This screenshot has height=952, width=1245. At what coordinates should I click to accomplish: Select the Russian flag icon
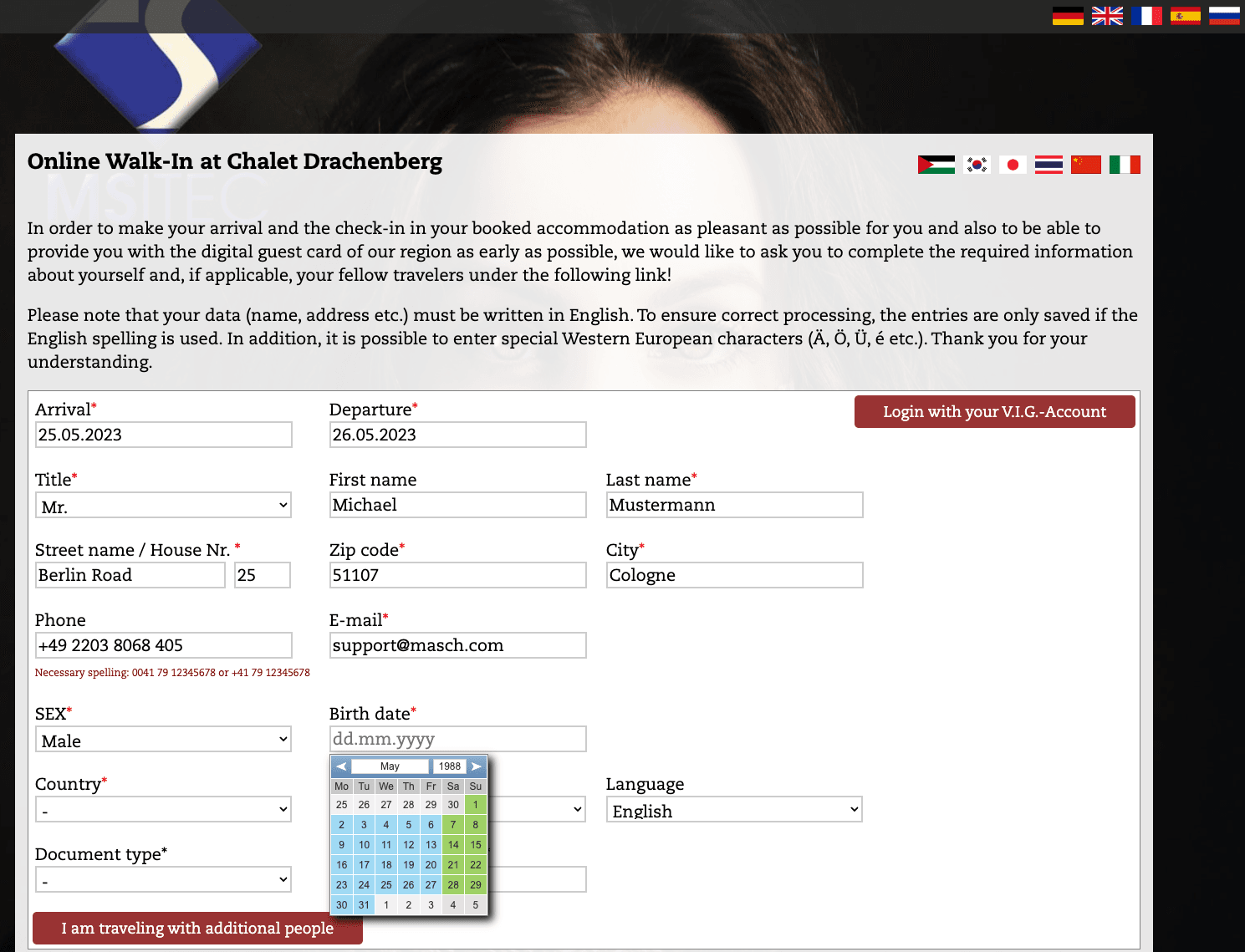pyautogui.click(x=1224, y=15)
